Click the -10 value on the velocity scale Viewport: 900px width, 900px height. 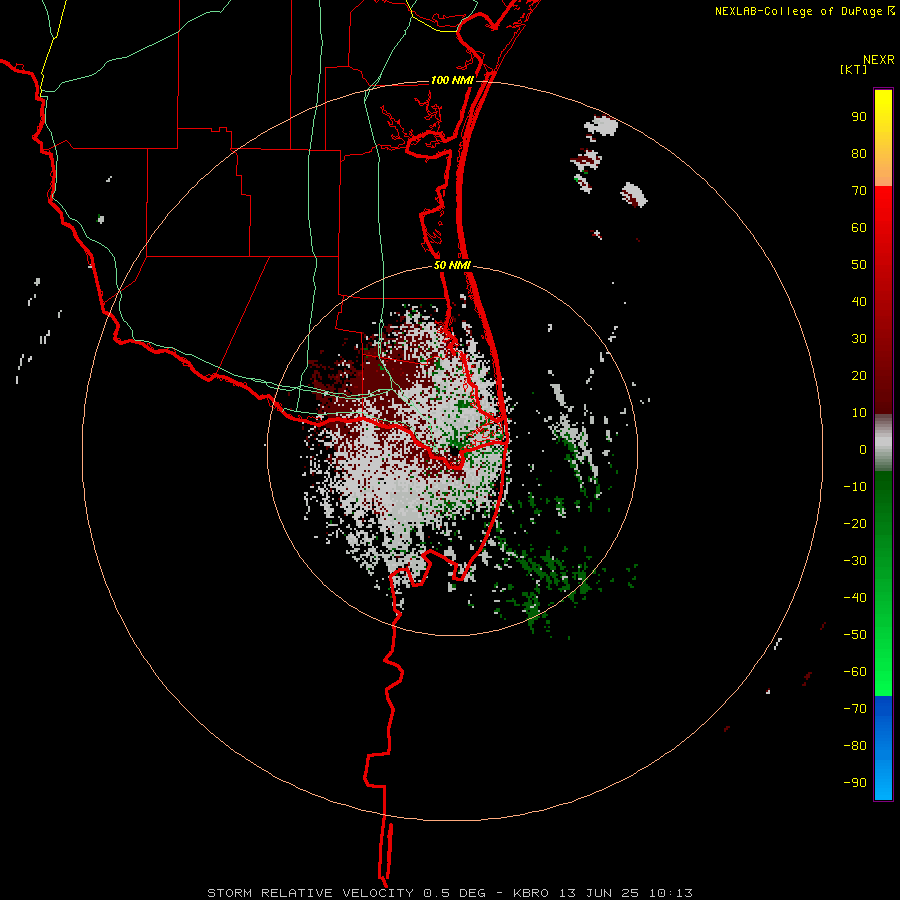coord(855,487)
